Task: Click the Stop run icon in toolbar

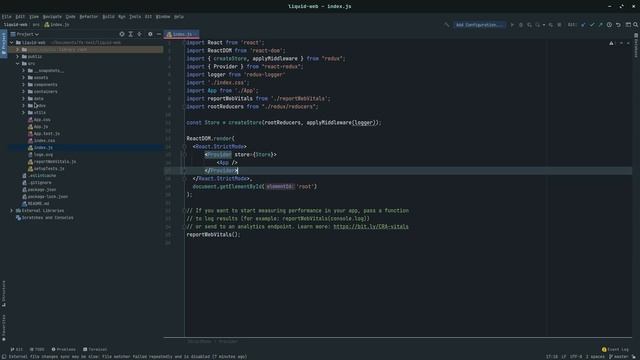Action: (560, 25)
